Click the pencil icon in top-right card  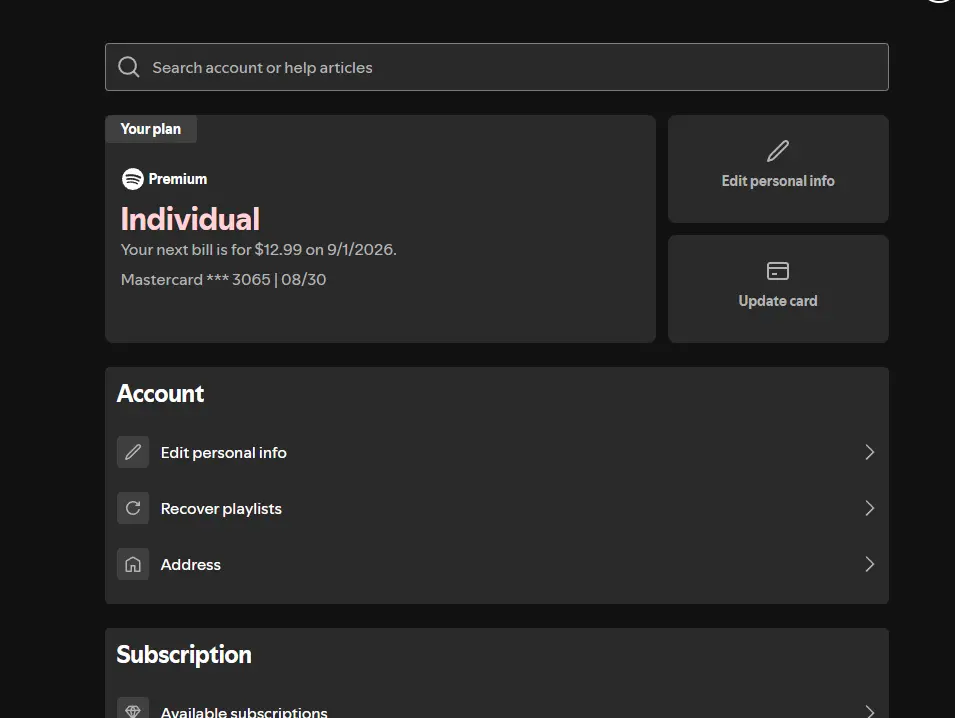click(778, 151)
